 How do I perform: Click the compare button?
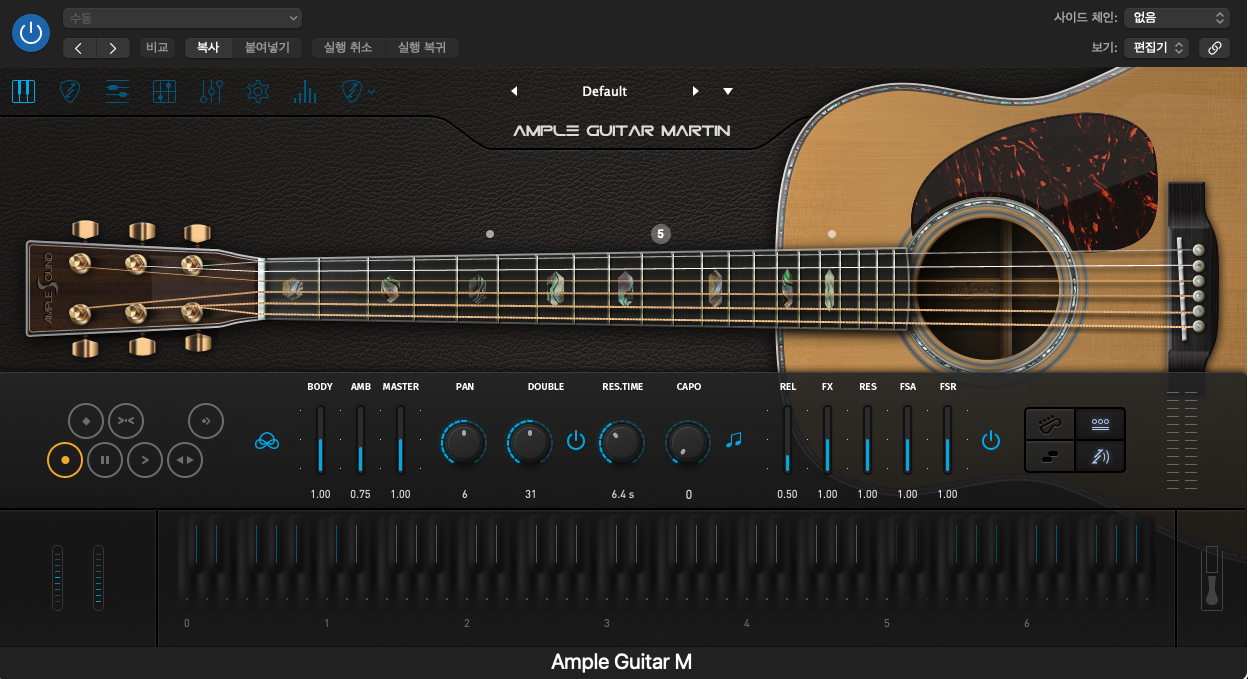157,47
